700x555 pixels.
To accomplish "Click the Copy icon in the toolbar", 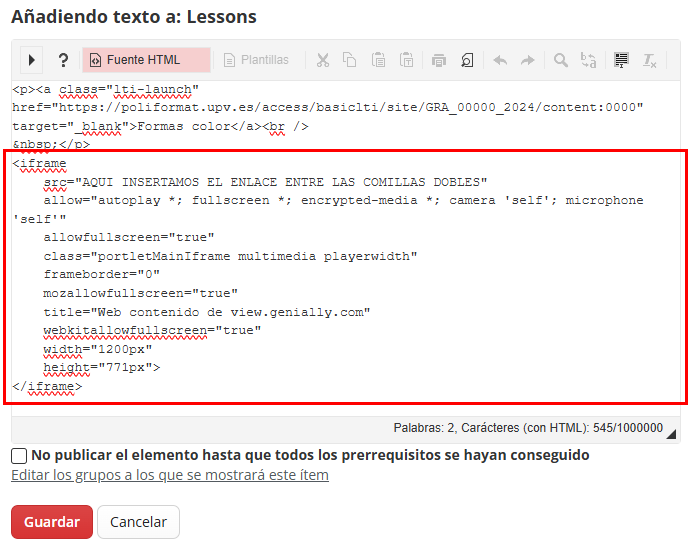I will coord(350,60).
